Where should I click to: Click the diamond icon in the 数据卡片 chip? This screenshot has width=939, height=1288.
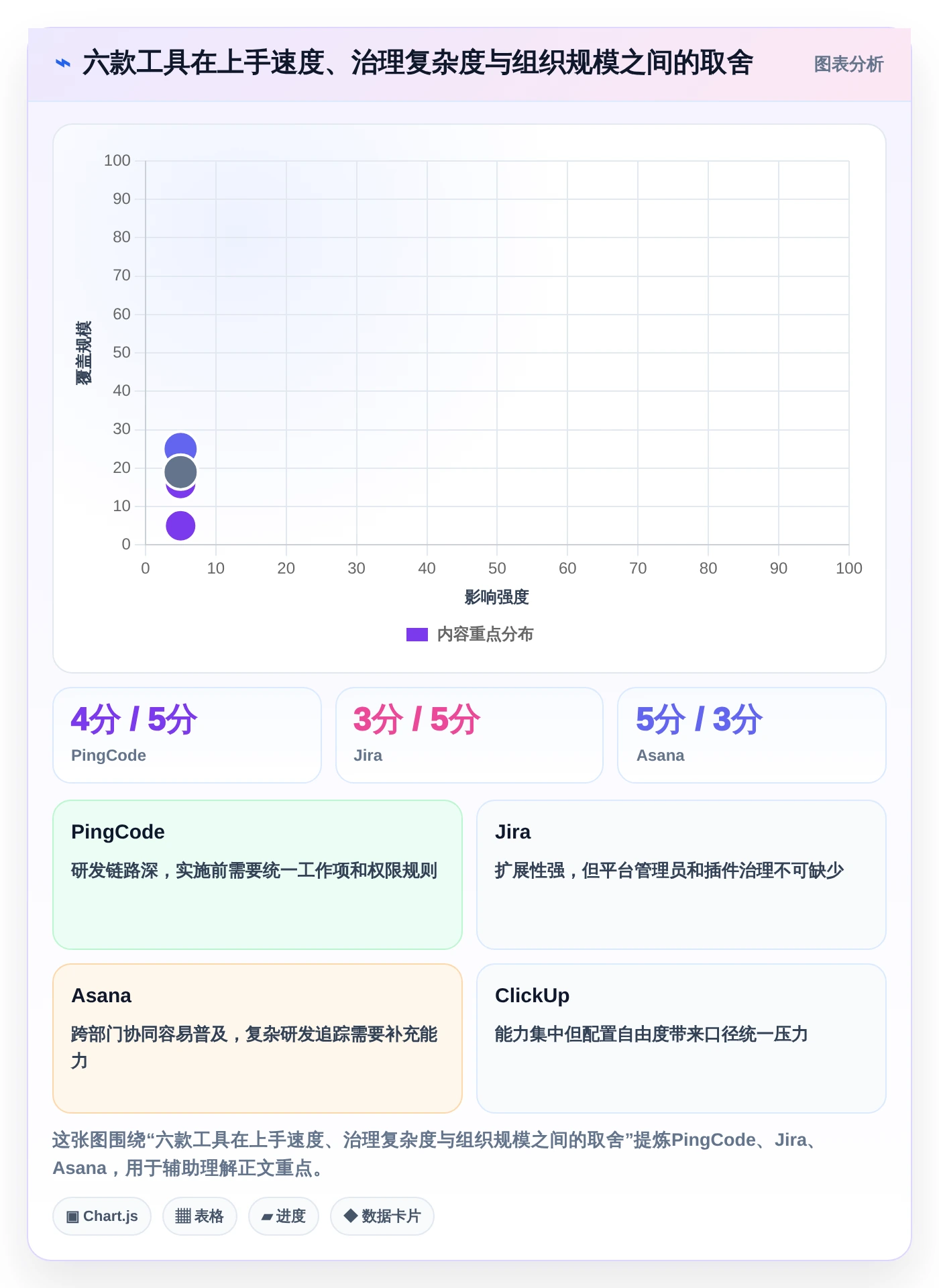(350, 1216)
